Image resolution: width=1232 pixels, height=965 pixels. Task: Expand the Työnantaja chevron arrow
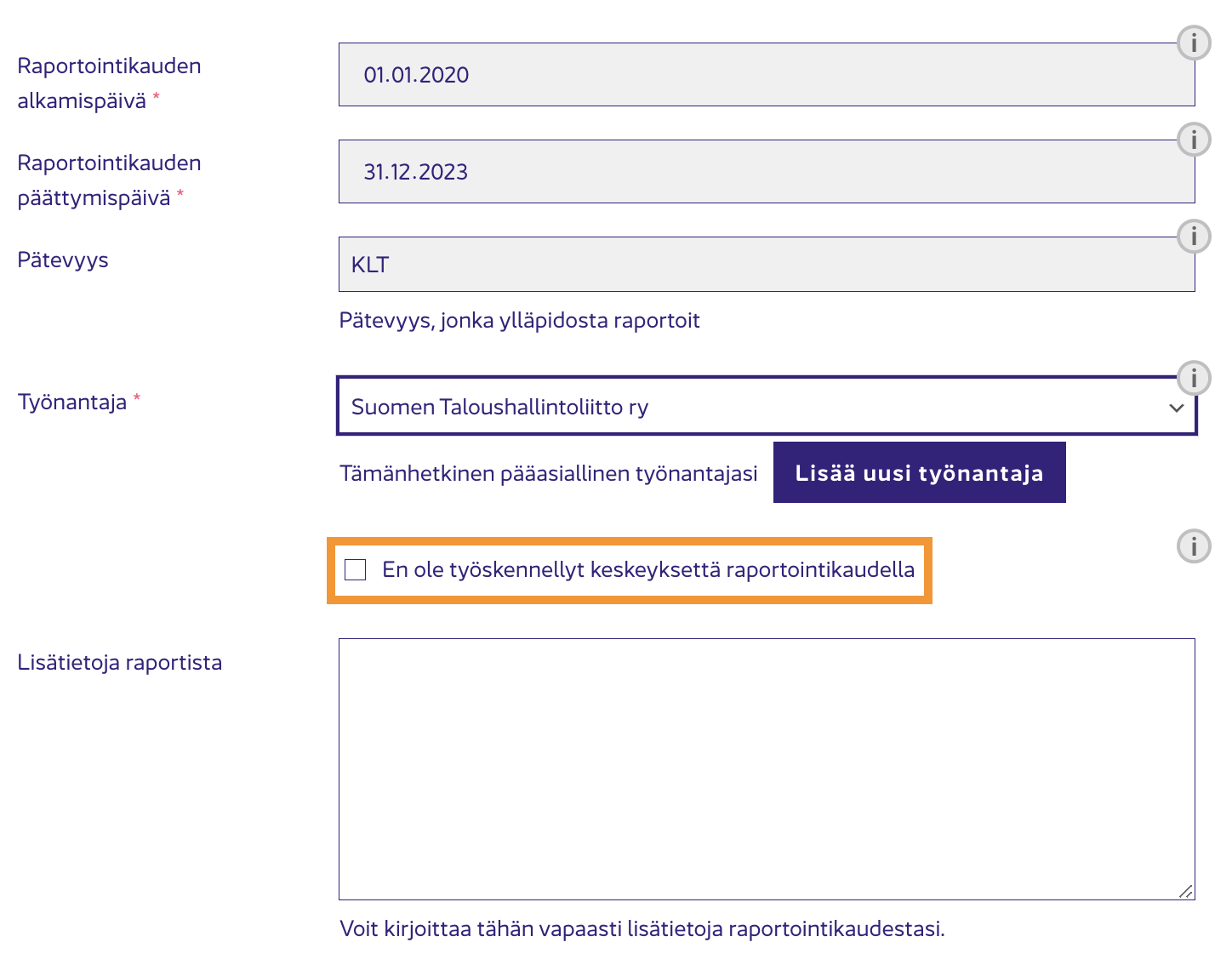(x=1177, y=408)
